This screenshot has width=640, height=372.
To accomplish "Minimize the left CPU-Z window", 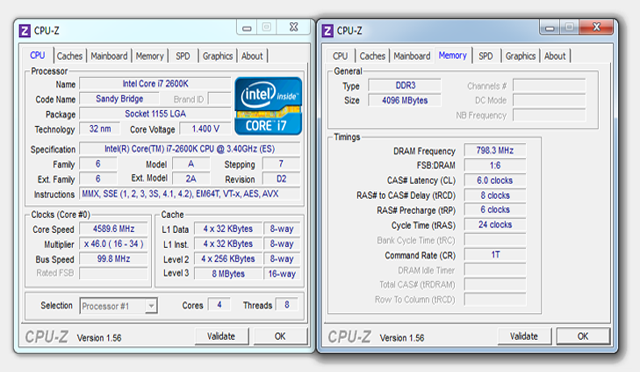I will [x=247, y=28].
